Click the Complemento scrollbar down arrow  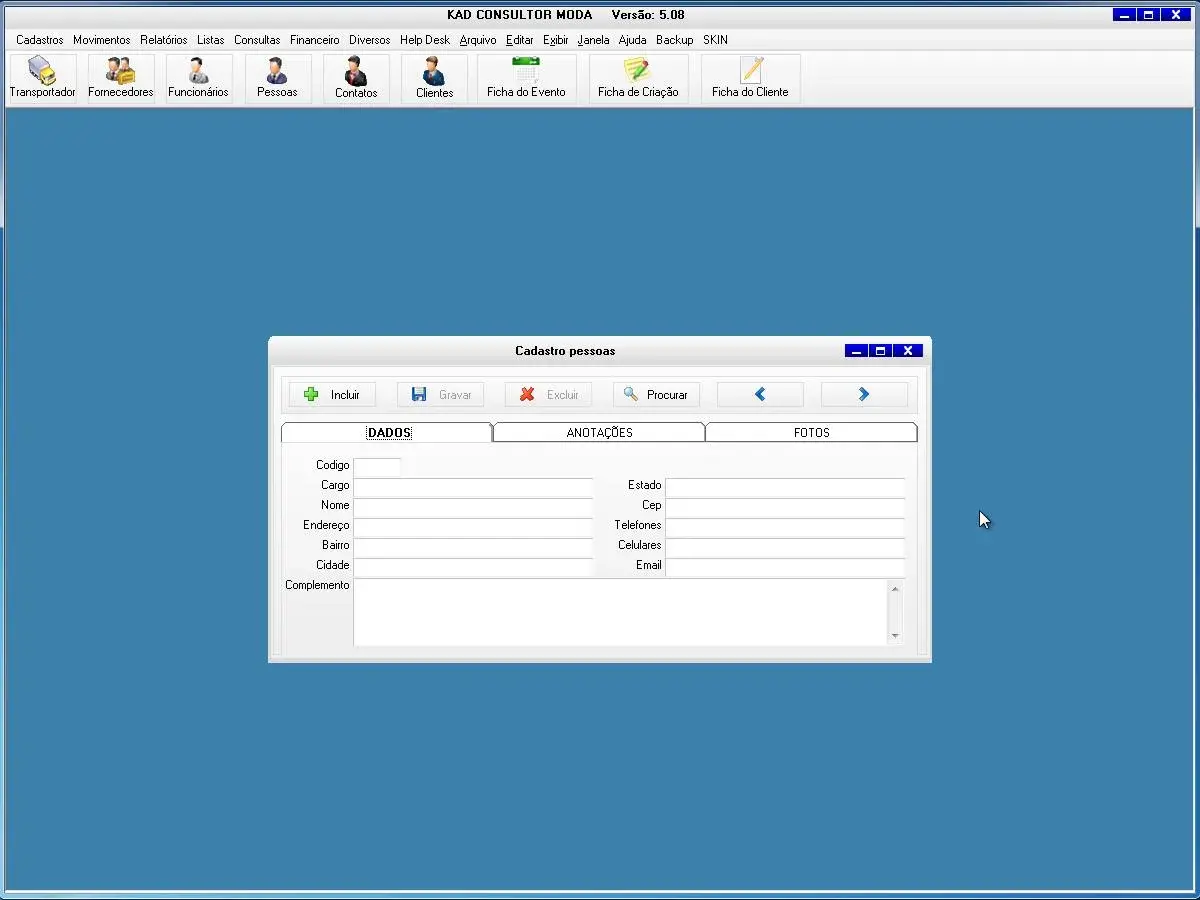pos(895,636)
